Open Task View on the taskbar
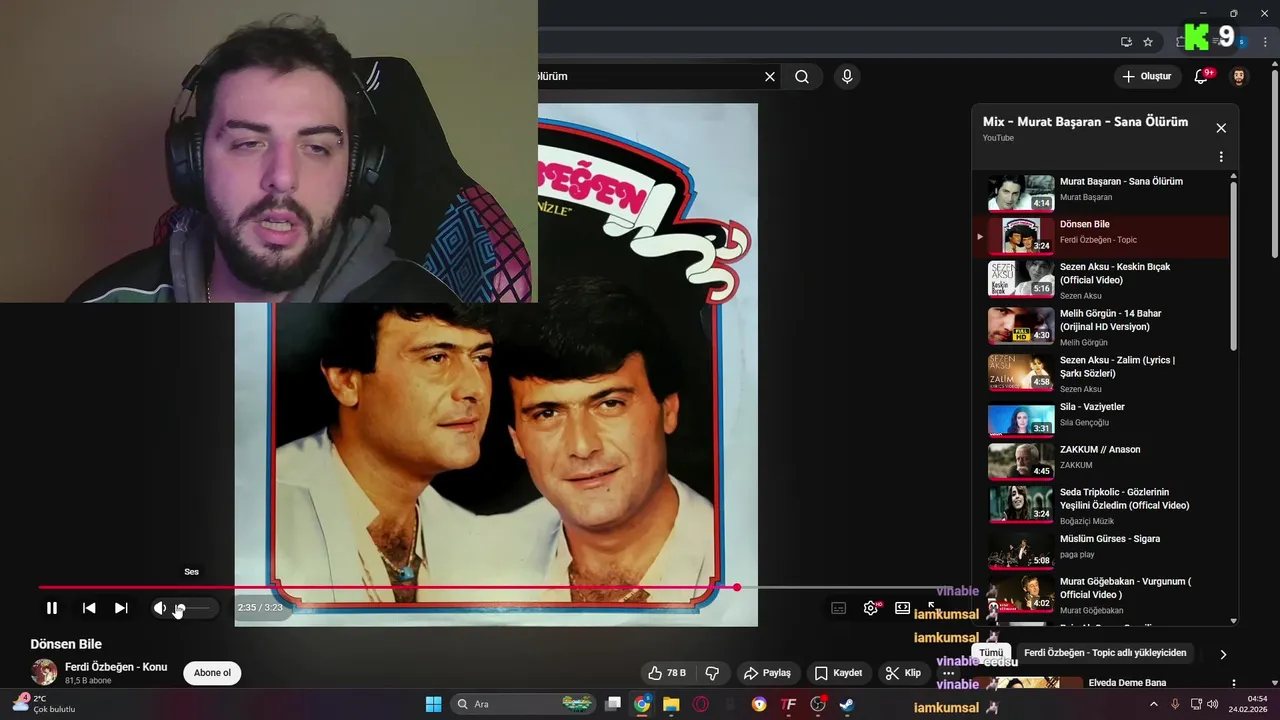The height and width of the screenshot is (720, 1280). click(x=613, y=704)
